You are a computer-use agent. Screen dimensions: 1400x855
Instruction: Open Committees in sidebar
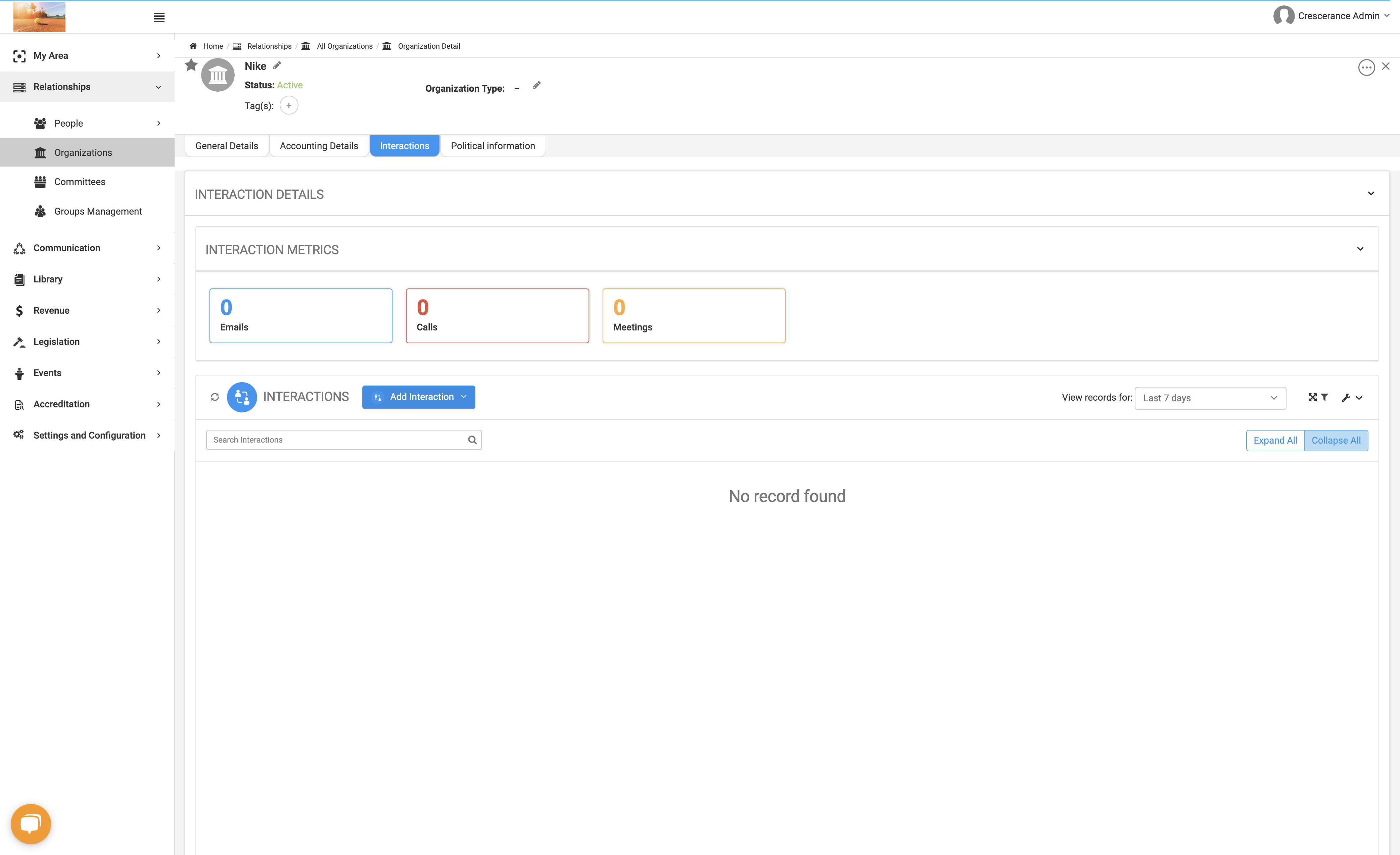87,182
